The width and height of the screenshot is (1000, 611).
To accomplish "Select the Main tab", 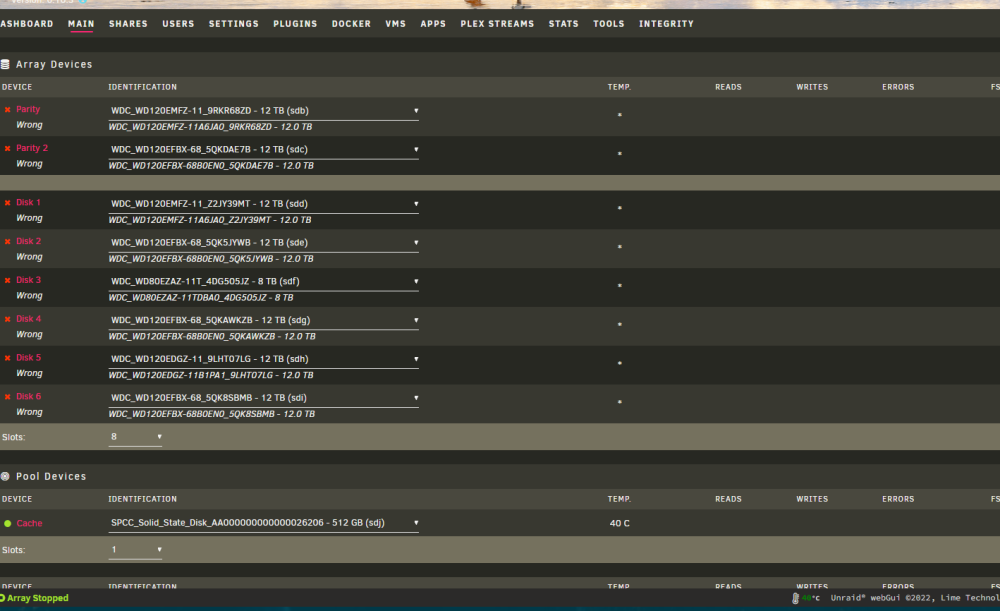I will tap(81, 24).
